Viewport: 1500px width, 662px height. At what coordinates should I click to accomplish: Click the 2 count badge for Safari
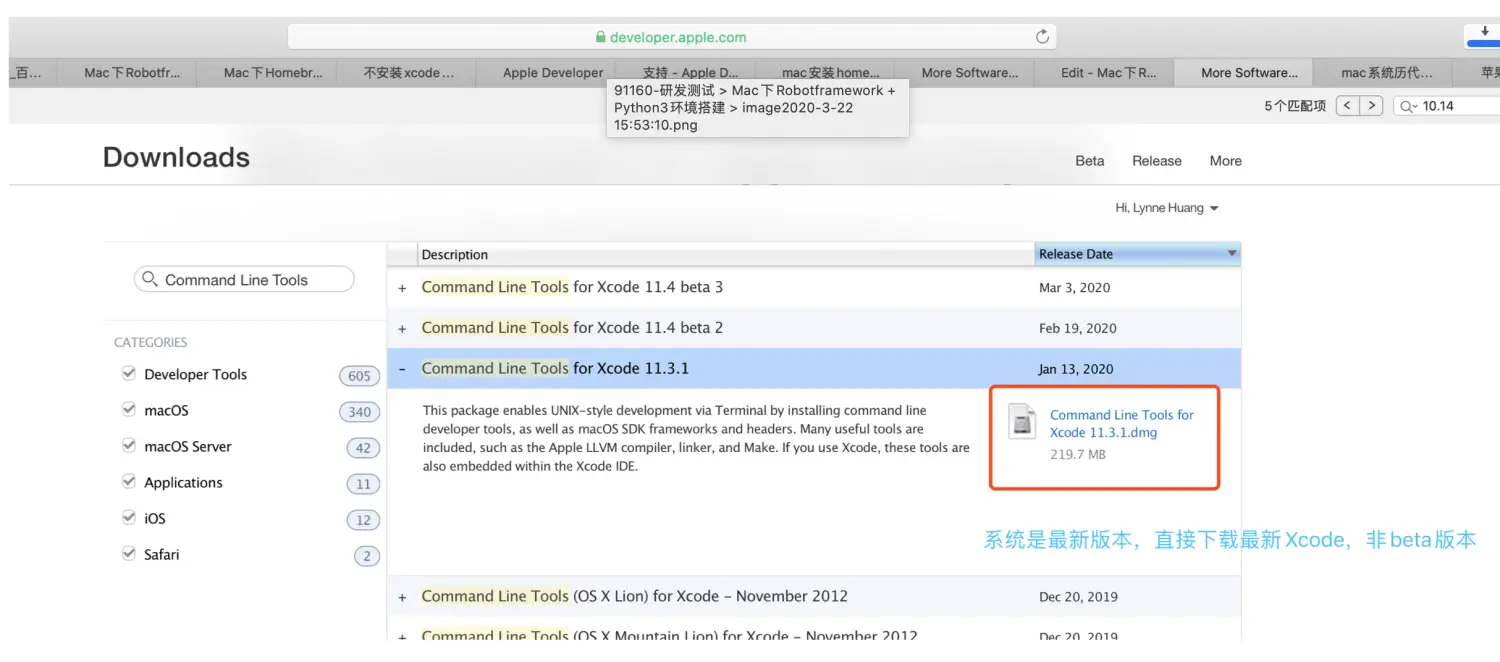[x=367, y=556]
